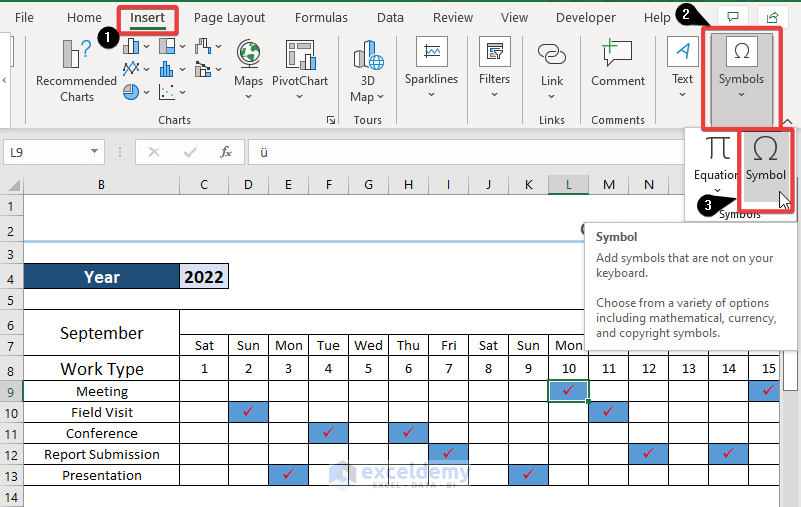Cancel formula bar entry with X
This screenshot has height=507, width=801.
point(154,152)
